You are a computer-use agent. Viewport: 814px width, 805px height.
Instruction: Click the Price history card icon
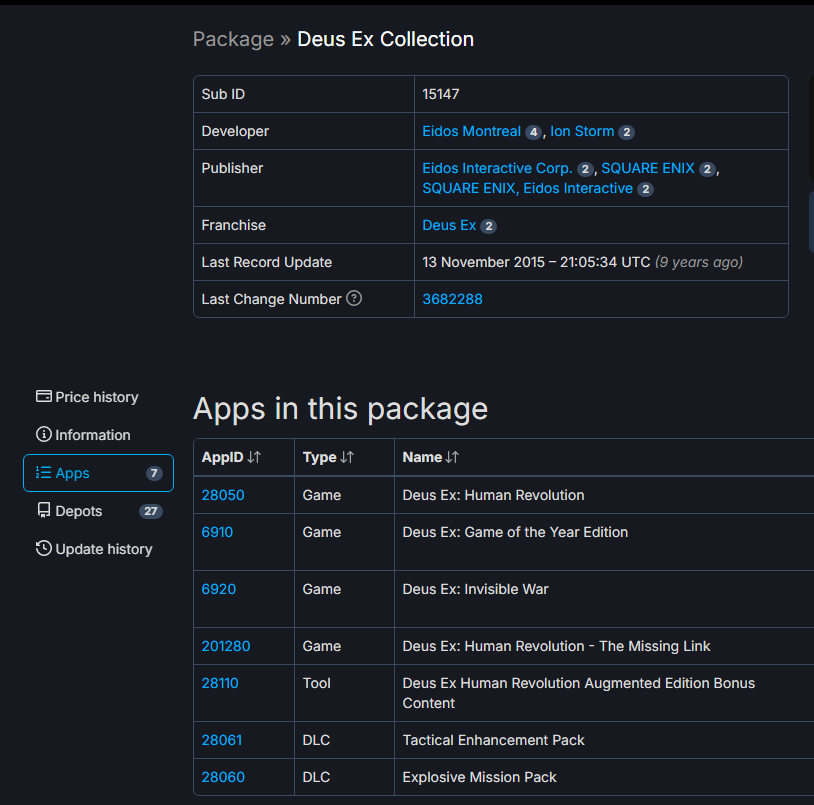44,397
